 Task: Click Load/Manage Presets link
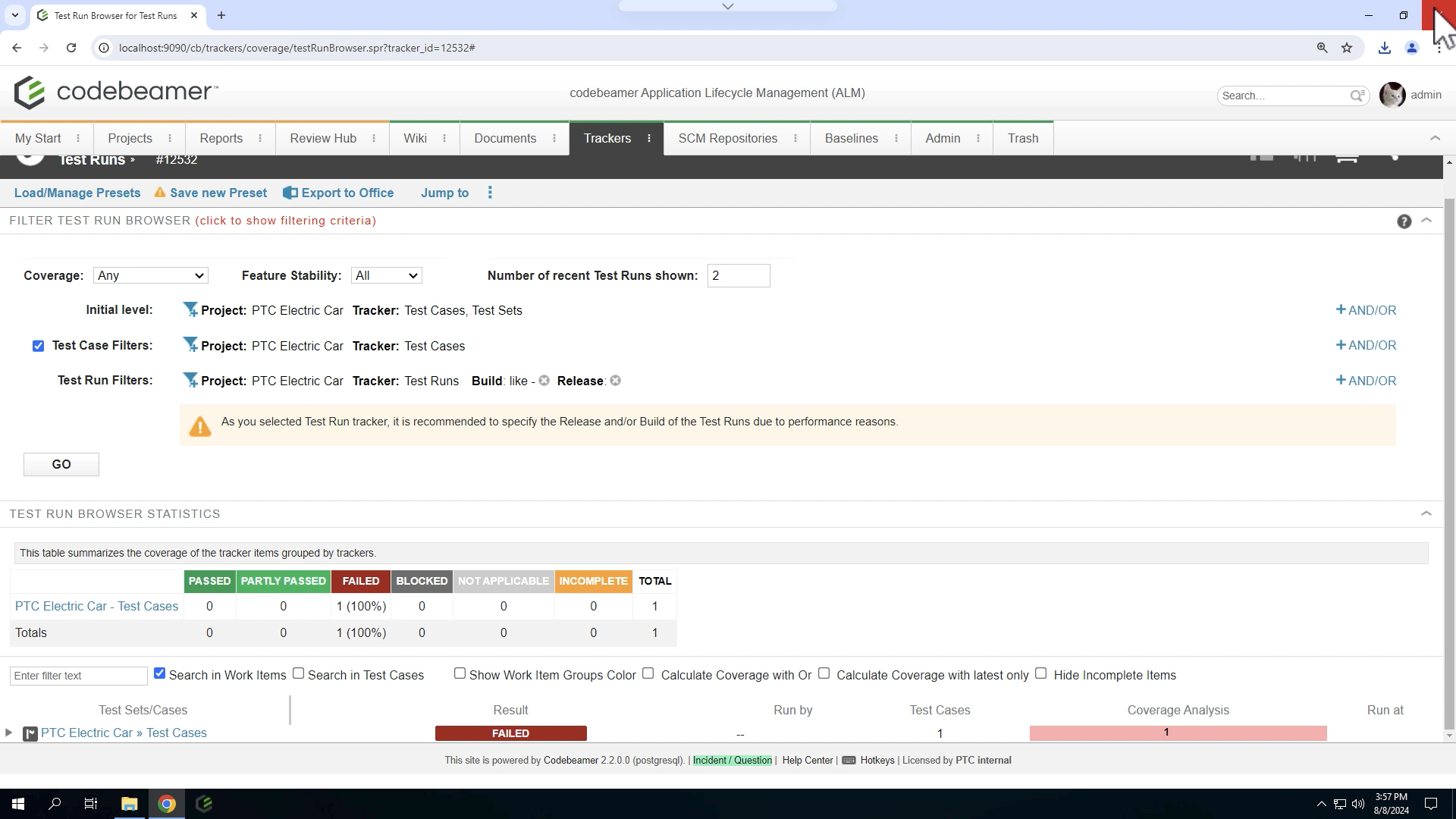coord(77,193)
